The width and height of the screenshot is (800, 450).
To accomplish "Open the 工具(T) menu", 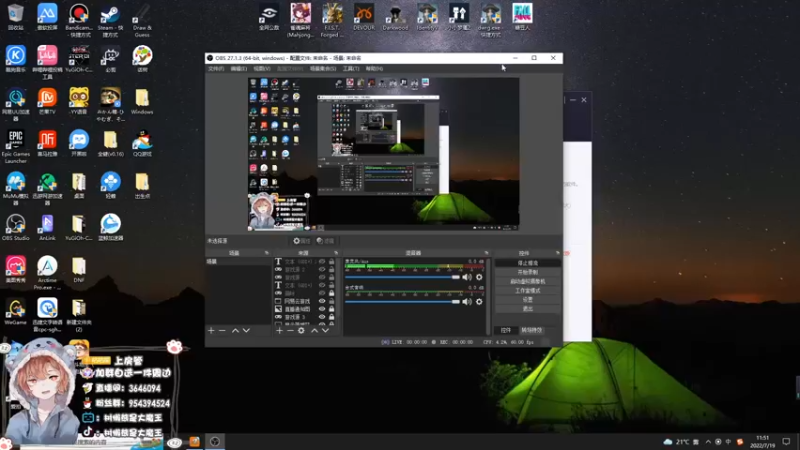I will [351, 68].
